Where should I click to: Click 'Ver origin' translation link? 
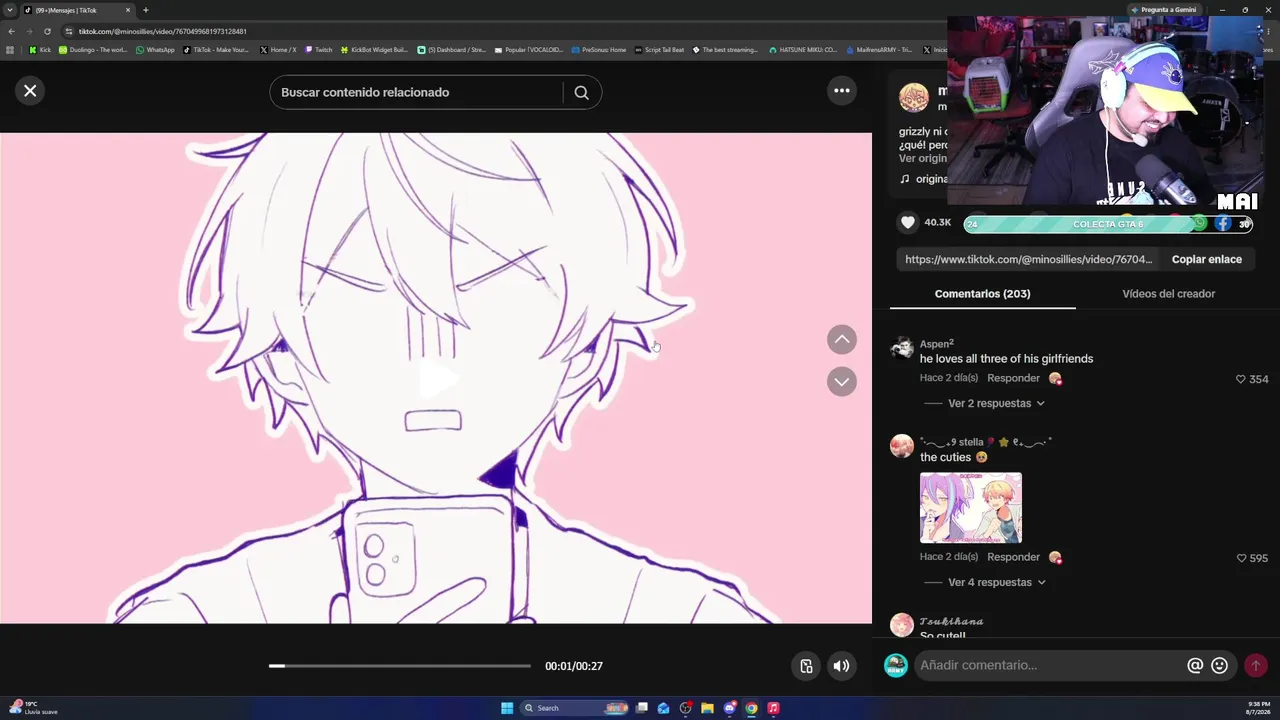tap(923, 158)
